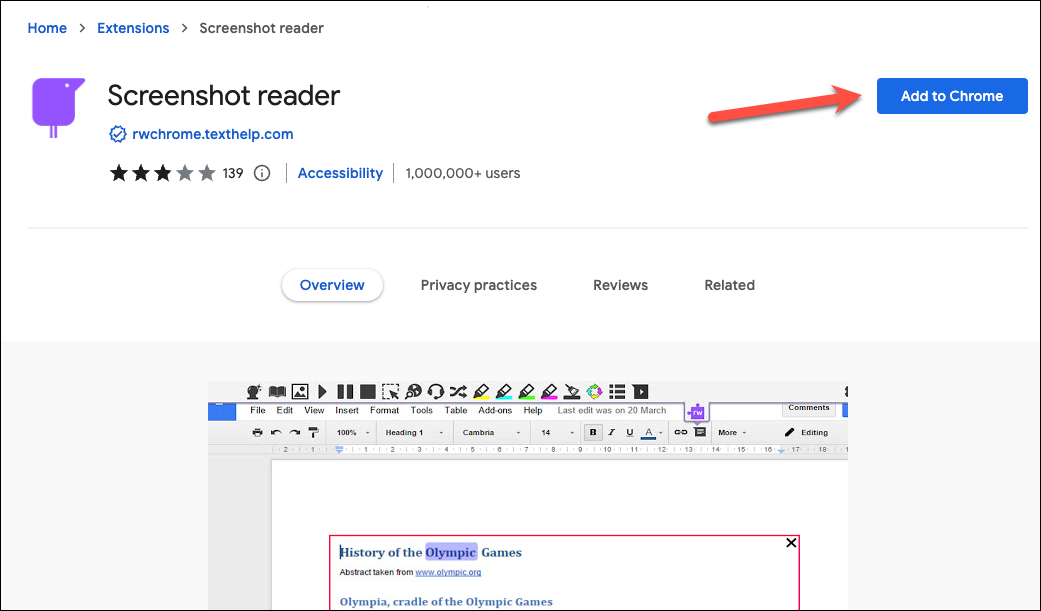1041x611 pixels.
Task: Click the redo arrow in preview toolbar
Action: pos(295,432)
